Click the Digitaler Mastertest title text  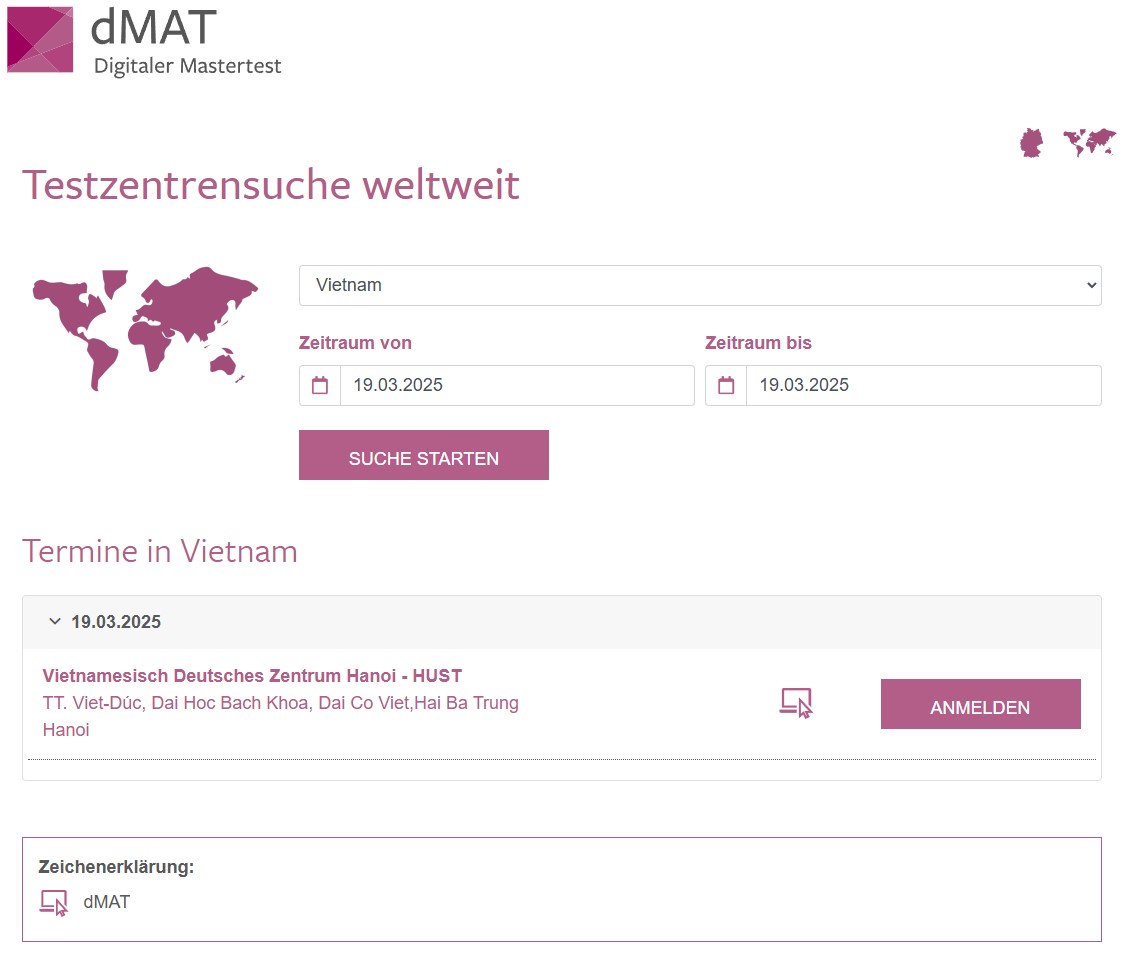click(x=188, y=67)
